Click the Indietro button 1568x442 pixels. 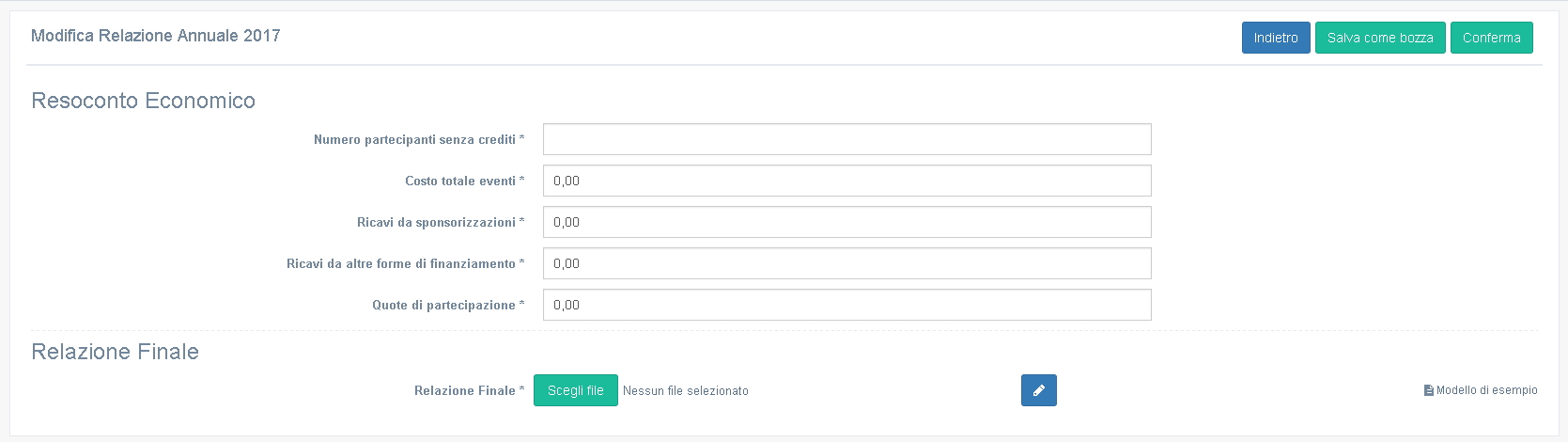coord(1275,38)
